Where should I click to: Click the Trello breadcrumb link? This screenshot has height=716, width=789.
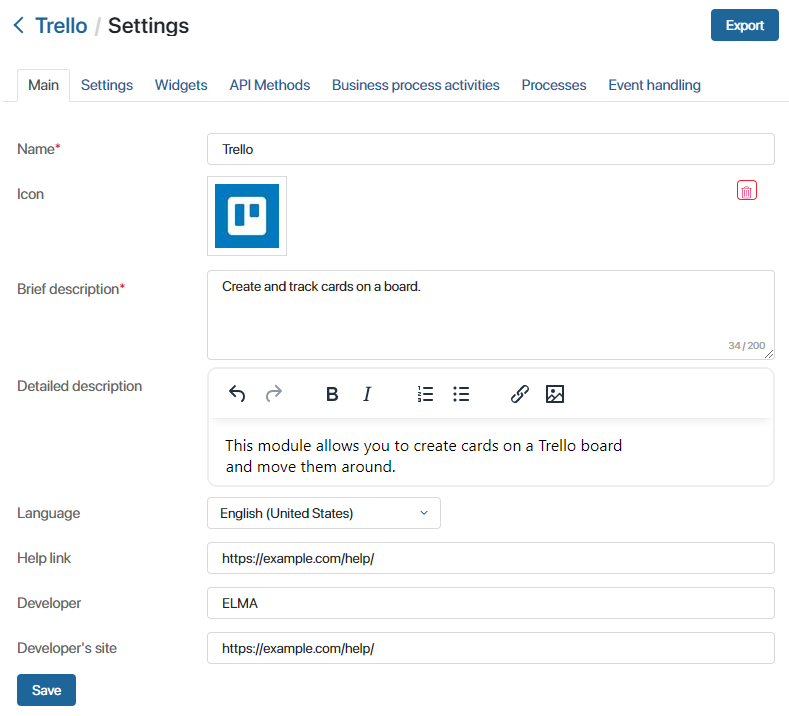(x=61, y=25)
